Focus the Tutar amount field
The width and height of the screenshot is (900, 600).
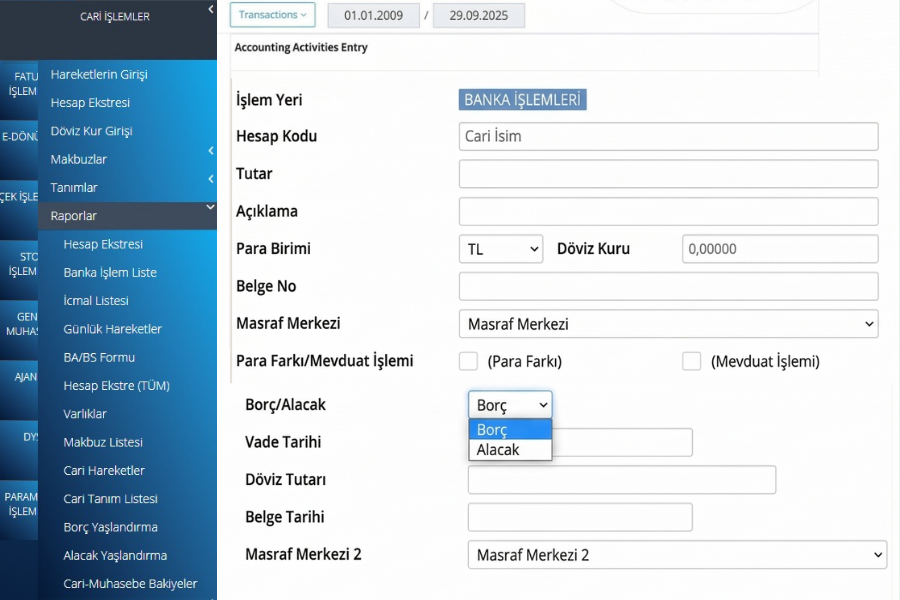[668, 174]
